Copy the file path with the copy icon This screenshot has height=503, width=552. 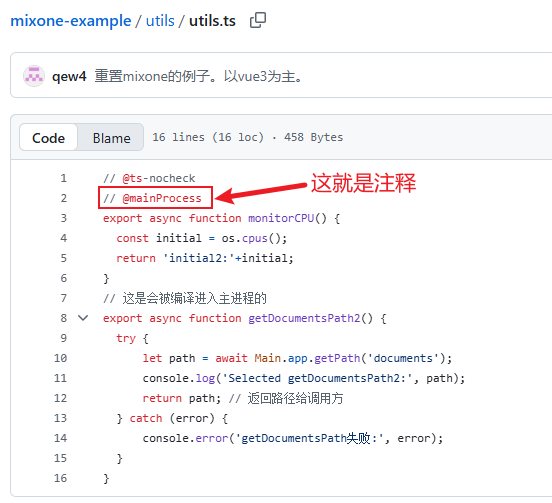pos(258,20)
